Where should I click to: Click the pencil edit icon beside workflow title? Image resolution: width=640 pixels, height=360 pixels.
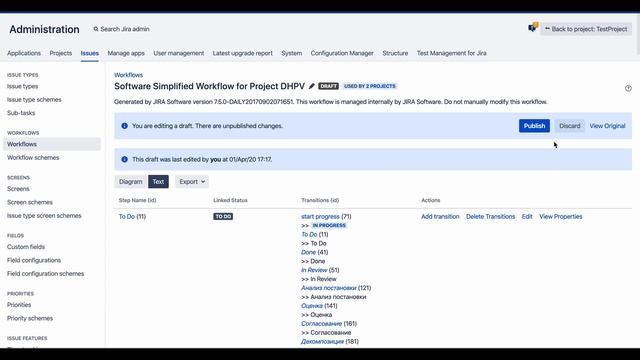point(311,86)
